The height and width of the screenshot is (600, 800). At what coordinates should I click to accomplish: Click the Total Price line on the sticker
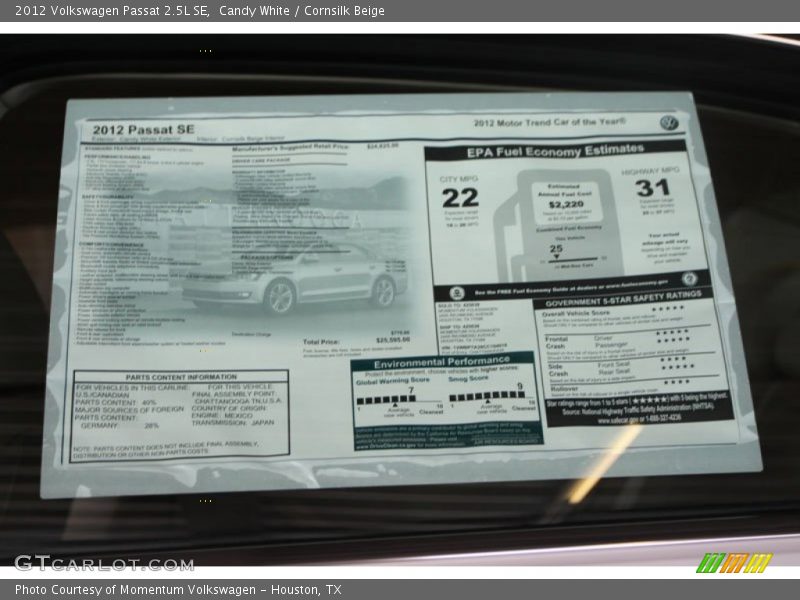pyautogui.click(x=357, y=340)
